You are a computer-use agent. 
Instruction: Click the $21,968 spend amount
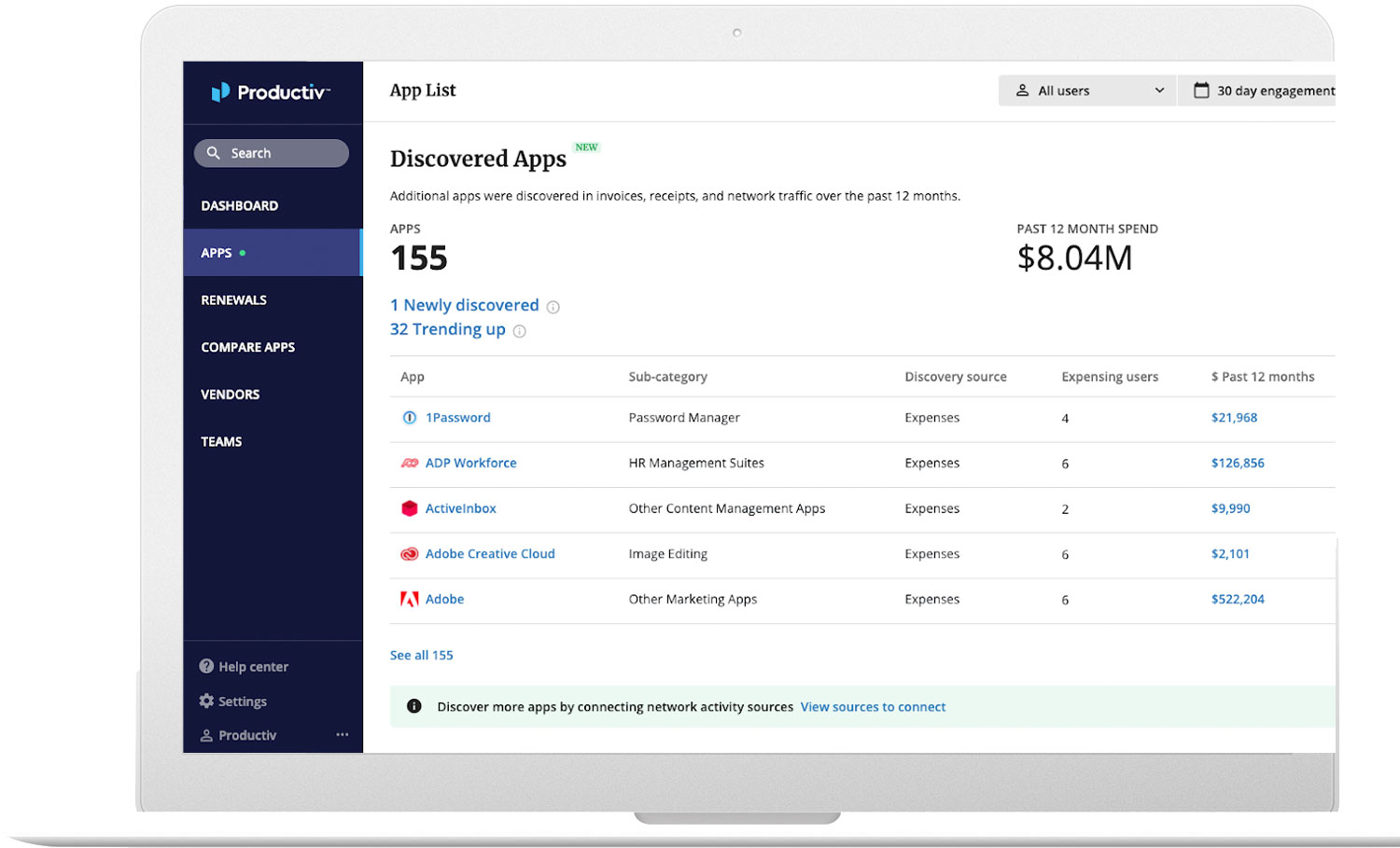pyautogui.click(x=1234, y=418)
